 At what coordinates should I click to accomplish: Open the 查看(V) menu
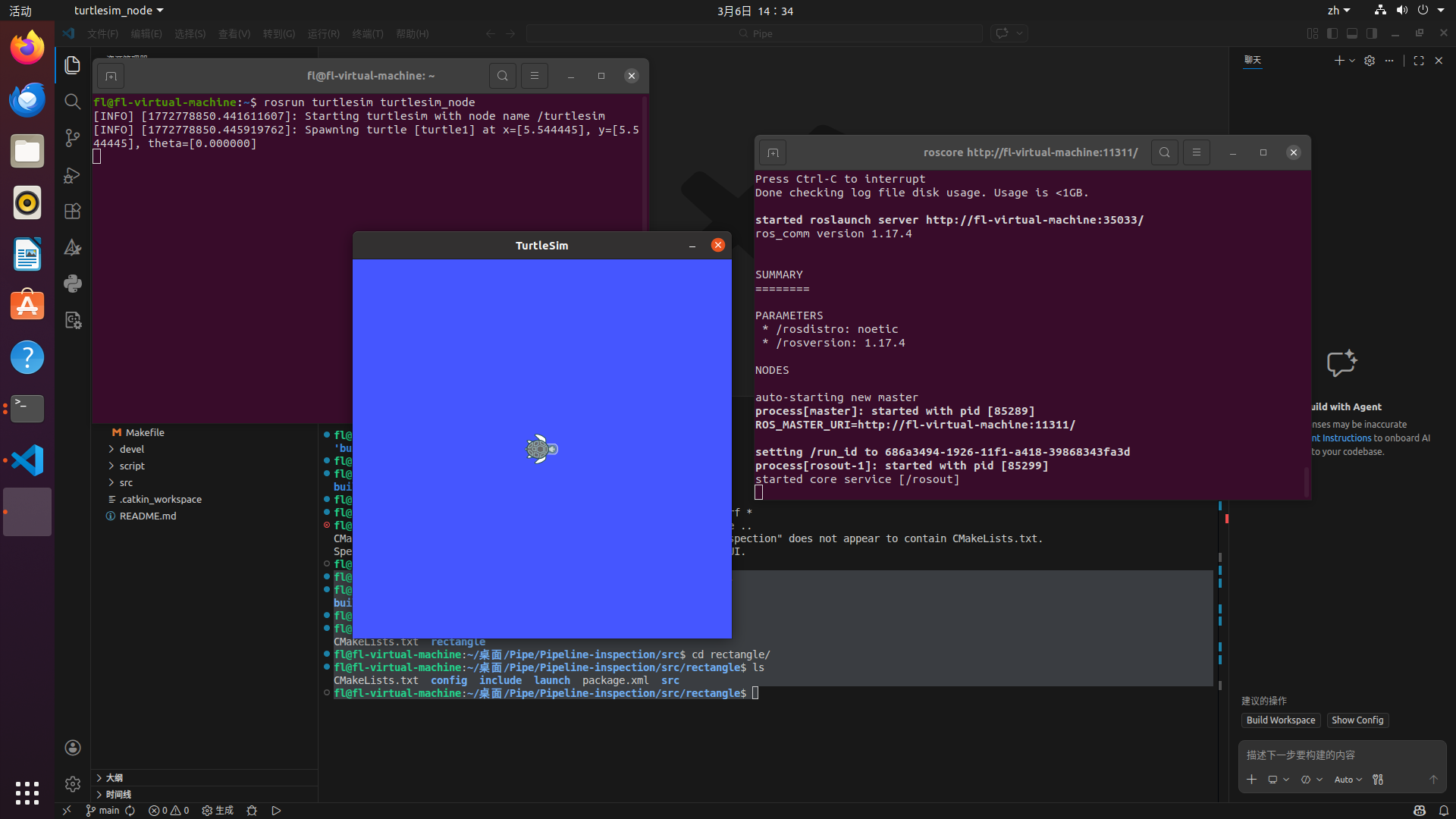[x=234, y=34]
